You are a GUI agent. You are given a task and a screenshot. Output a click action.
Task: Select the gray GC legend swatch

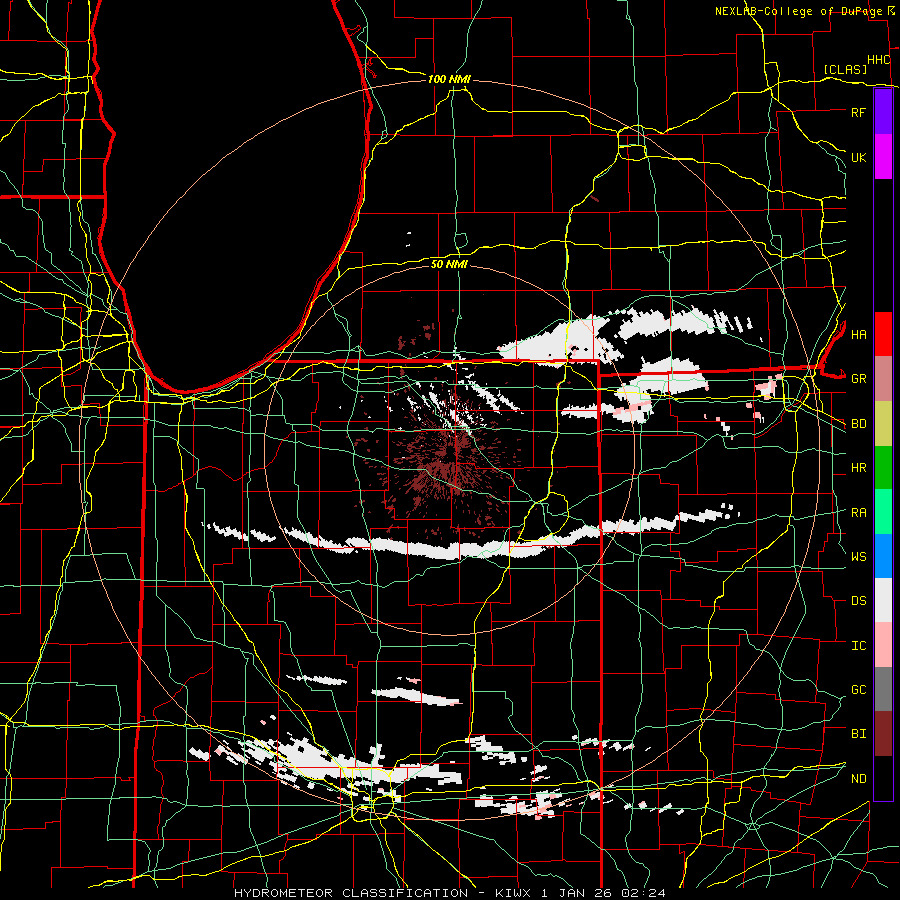pyautogui.click(x=883, y=689)
